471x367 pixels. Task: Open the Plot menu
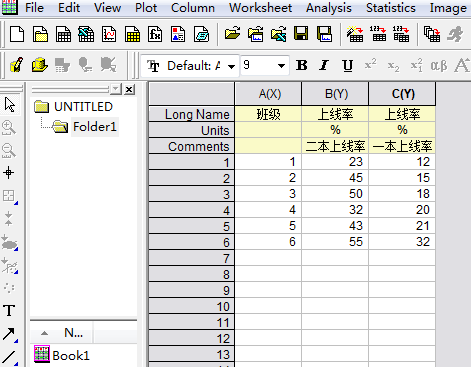pos(146,7)
